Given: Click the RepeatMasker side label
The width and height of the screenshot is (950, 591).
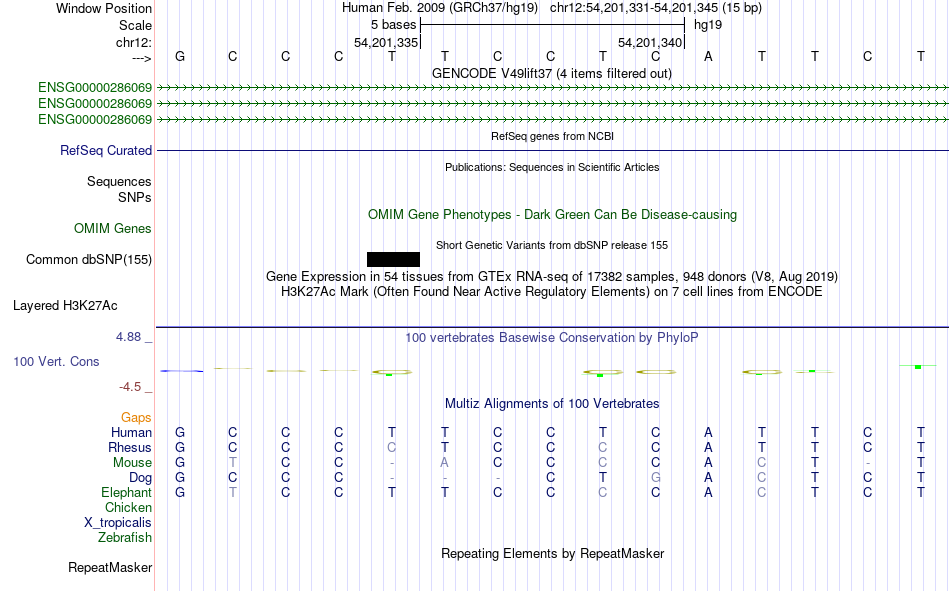Looking at the screenshot, I should tap(110, 567).
